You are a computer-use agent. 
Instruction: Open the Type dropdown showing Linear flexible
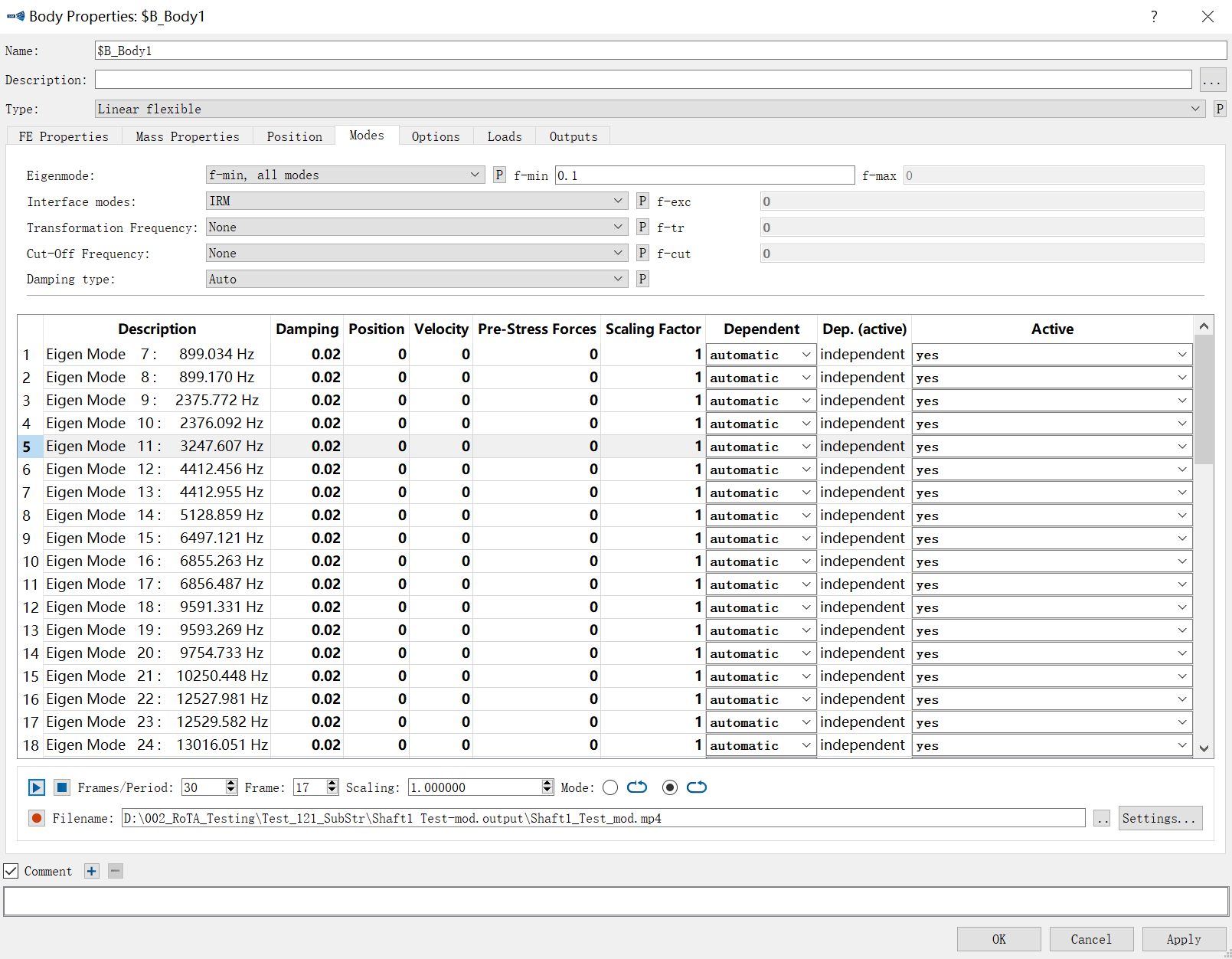click(650, 109)
